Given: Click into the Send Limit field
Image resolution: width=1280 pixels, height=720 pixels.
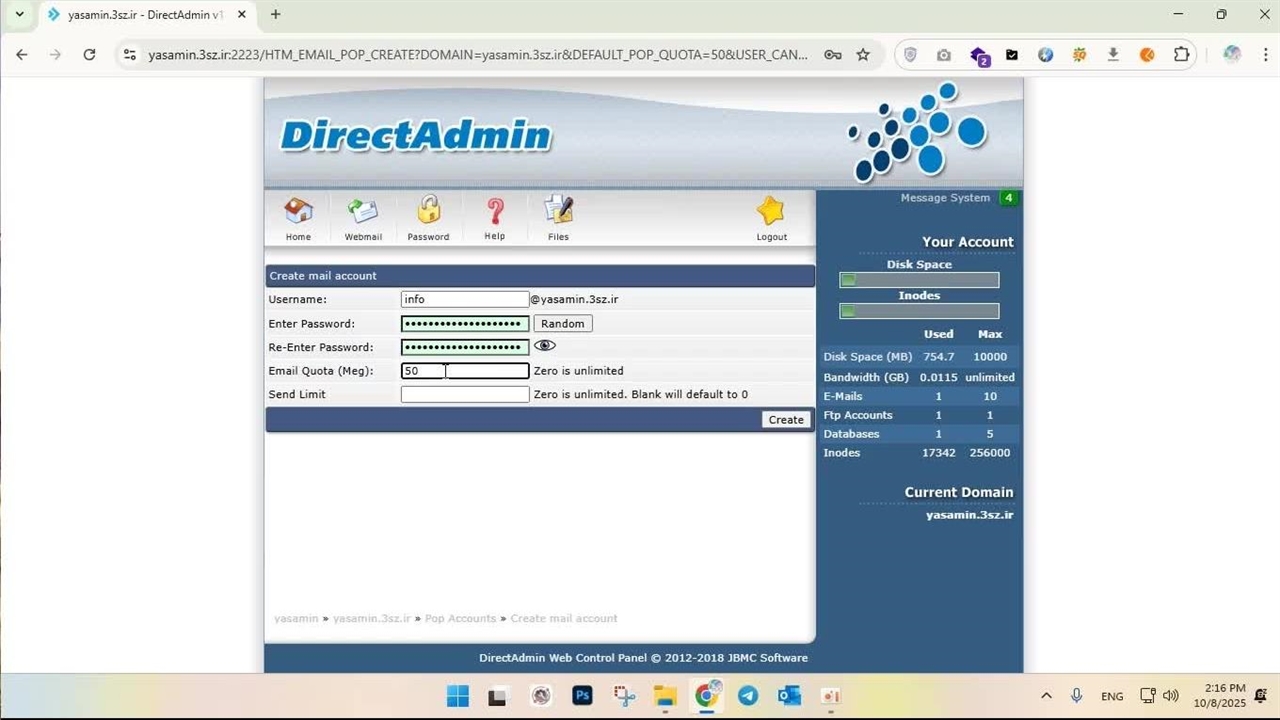Looking at the screenshot, I should coord(464,395).
